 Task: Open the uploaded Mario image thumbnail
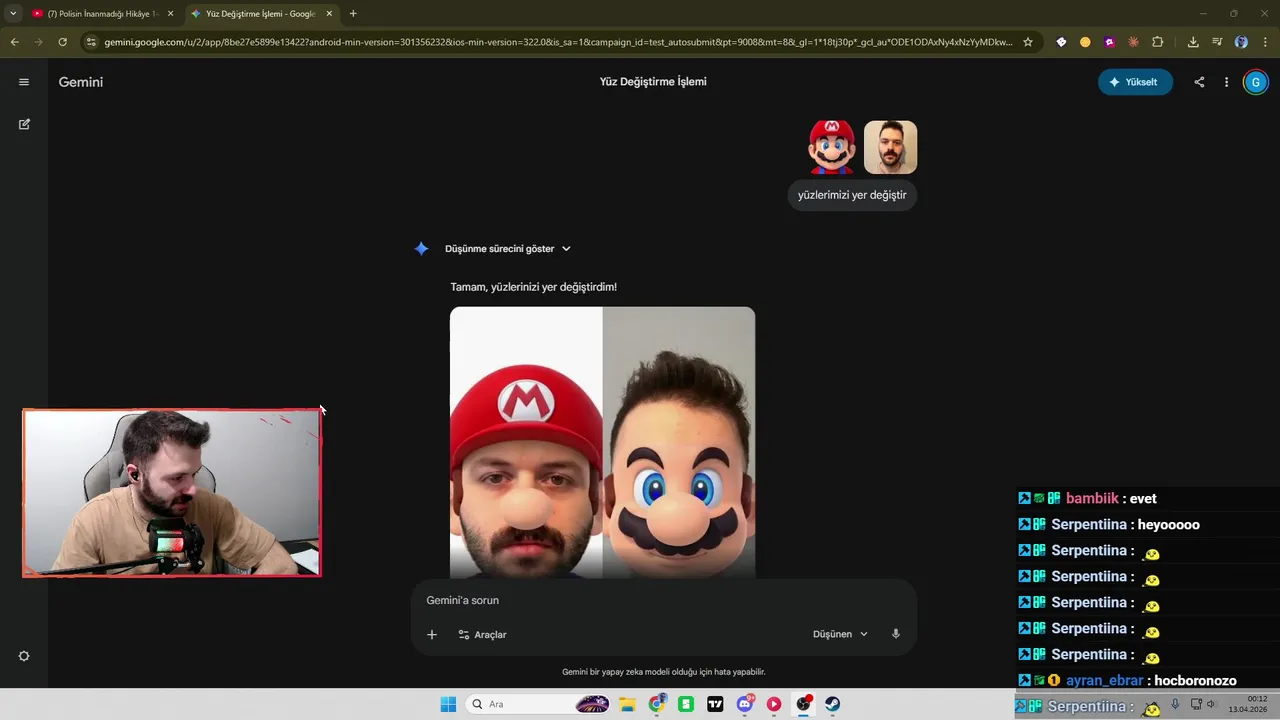(832, 147)
